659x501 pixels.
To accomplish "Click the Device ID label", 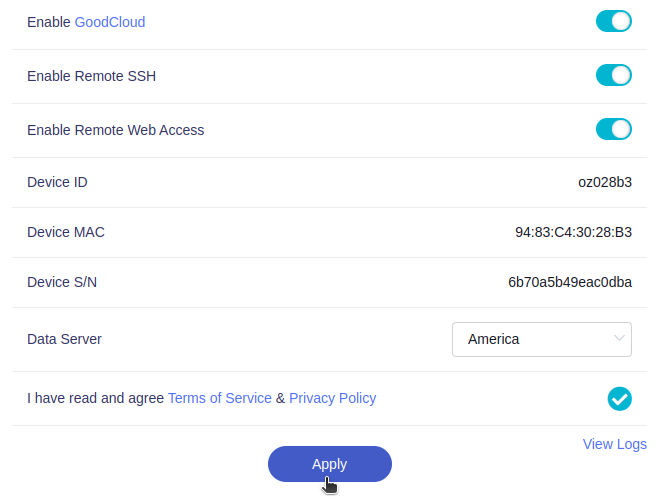I will 57,182.
